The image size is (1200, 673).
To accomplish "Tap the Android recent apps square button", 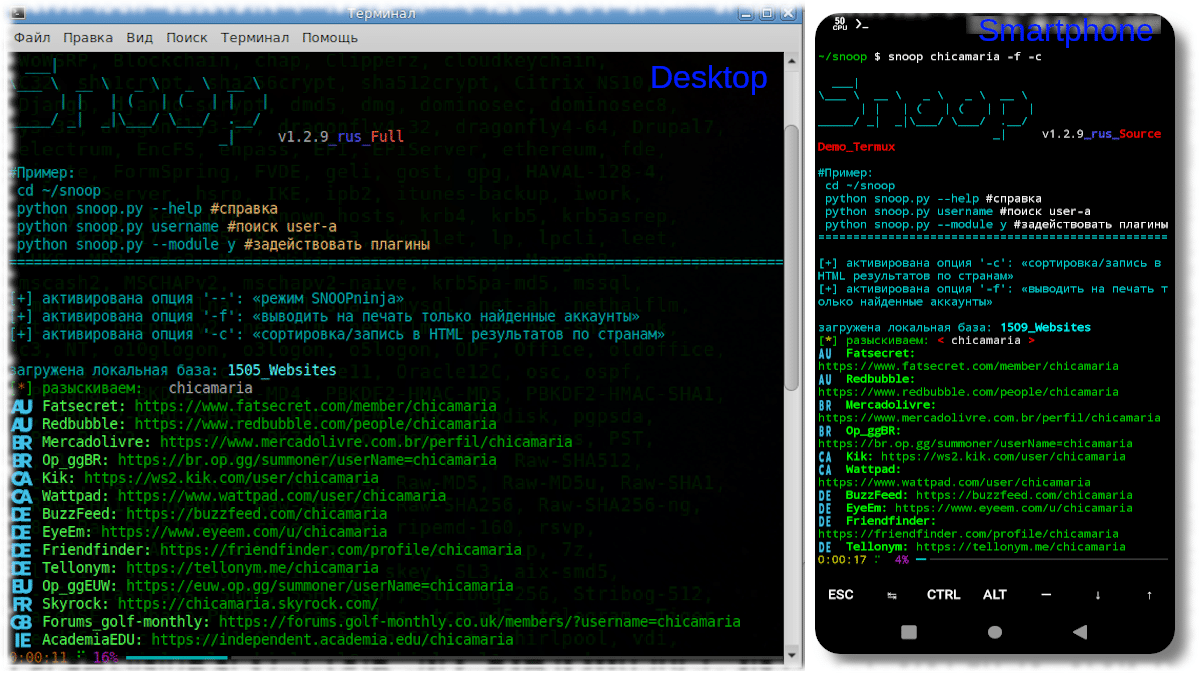I will tap(909, 632).
